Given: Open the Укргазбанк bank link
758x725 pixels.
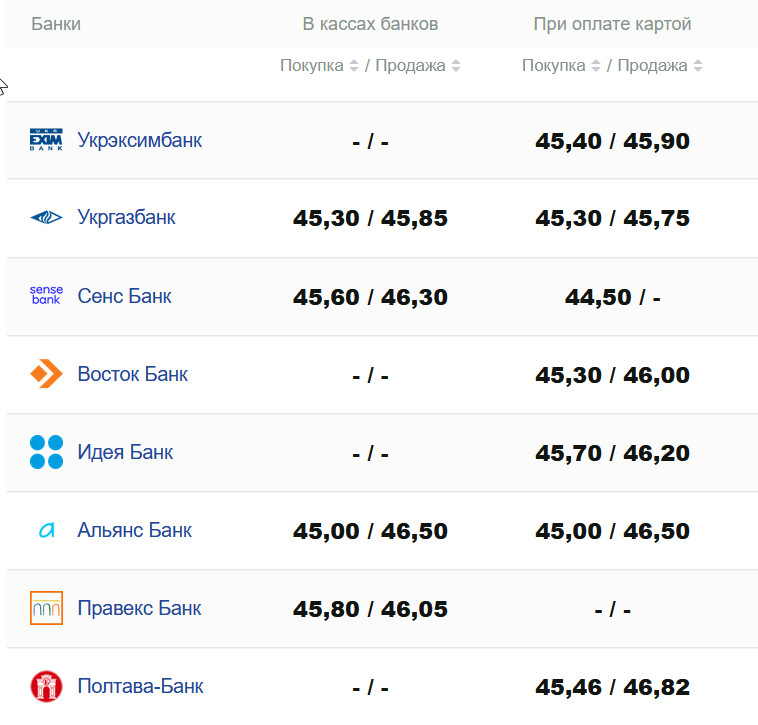Looking at the screenshot, I should click(x=126, y=217).
